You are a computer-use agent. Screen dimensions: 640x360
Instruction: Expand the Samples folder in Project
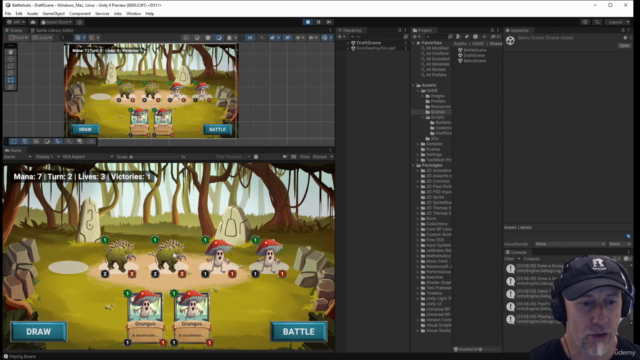click(x=418, y=144)
